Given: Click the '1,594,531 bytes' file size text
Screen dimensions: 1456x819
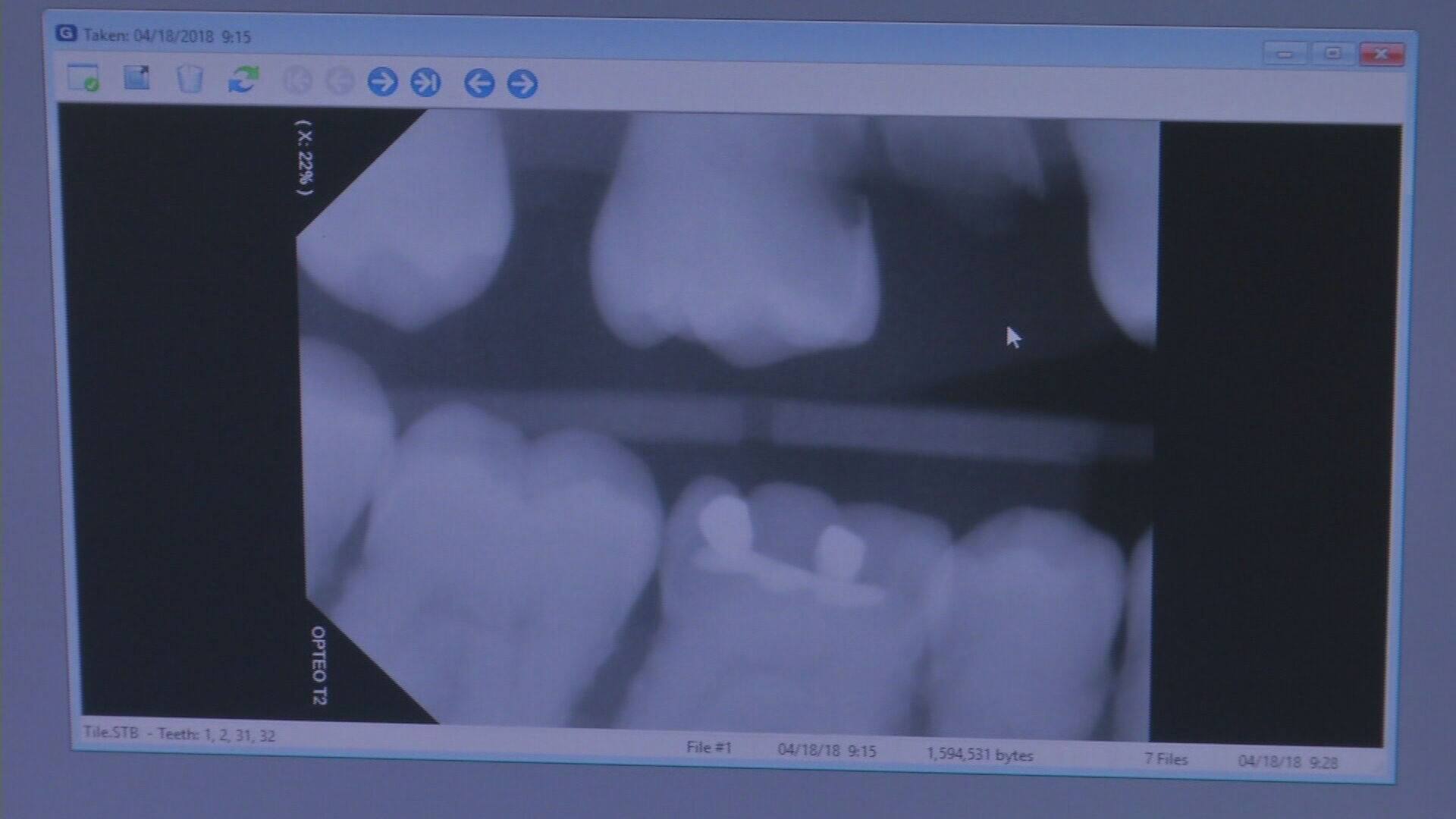Looking at the screenshot, I should coord(980,755).
